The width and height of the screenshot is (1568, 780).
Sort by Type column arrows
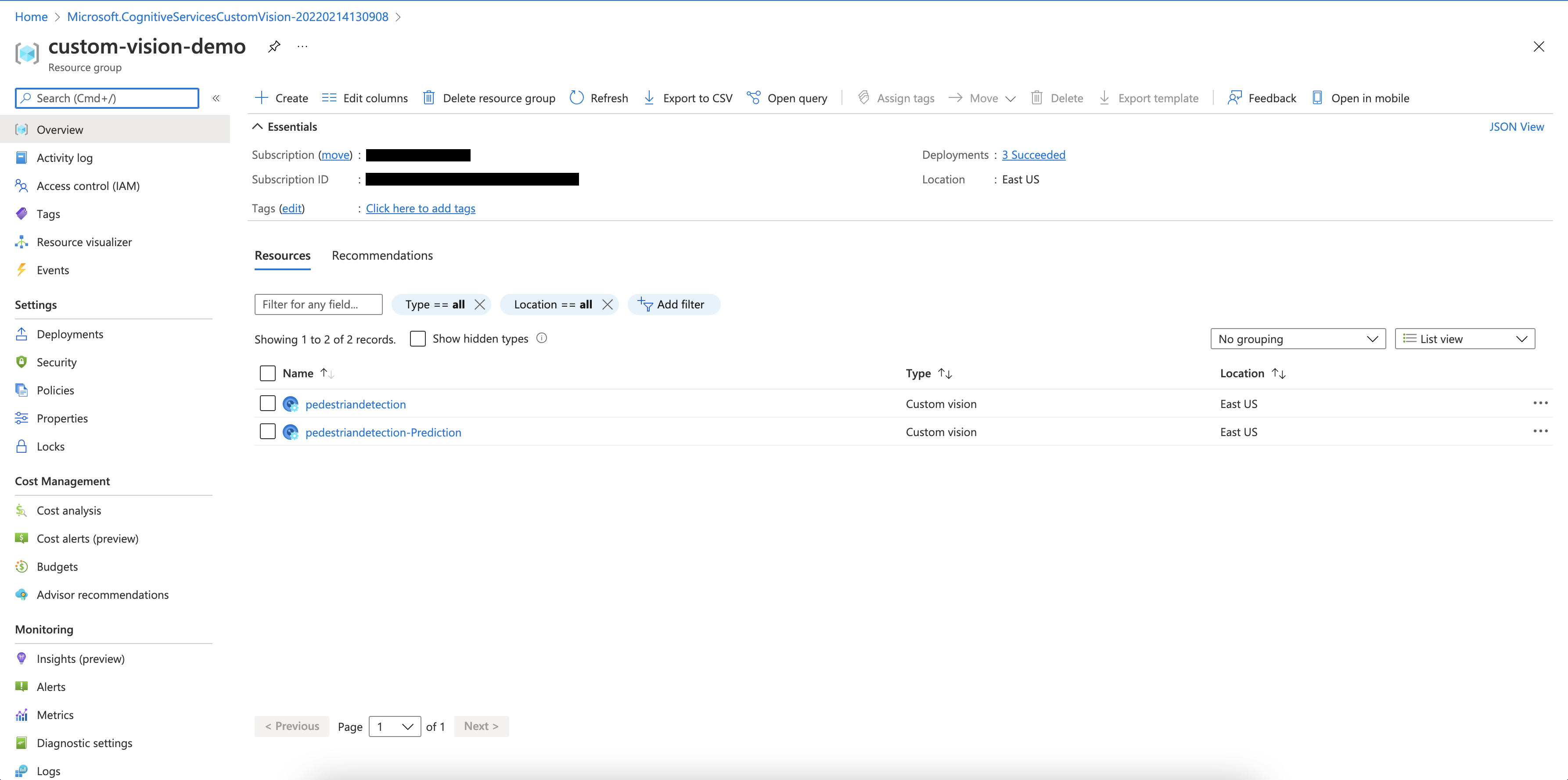[945, 373]
